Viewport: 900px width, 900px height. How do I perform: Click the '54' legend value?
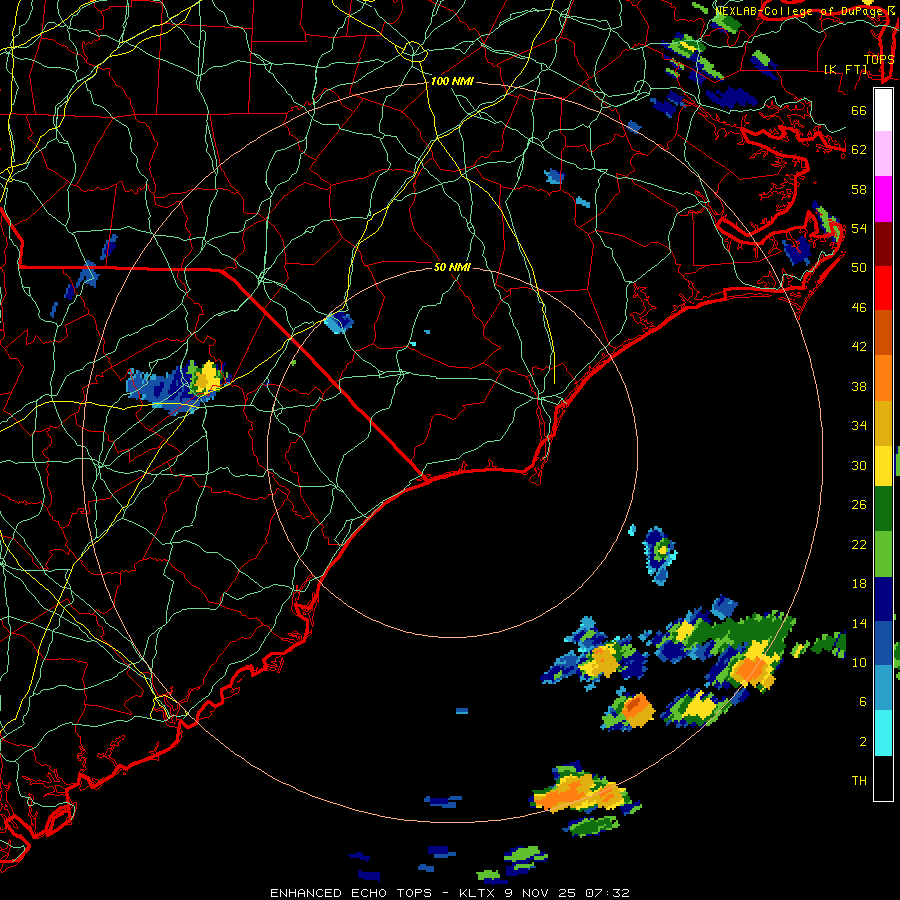(x=859, y=228)
